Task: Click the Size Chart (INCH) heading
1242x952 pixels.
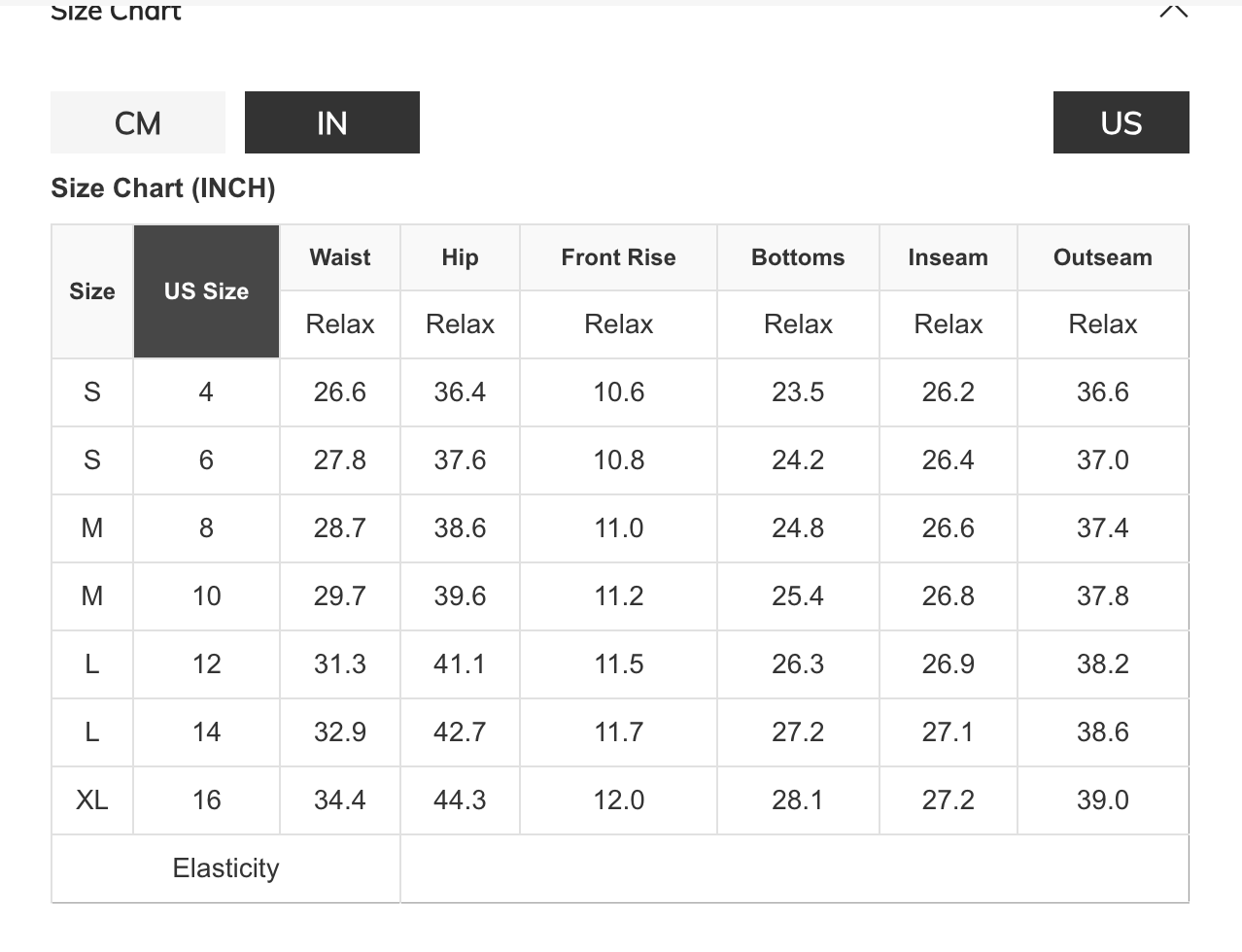Action: pyautogui.click(x=163, y=187)
